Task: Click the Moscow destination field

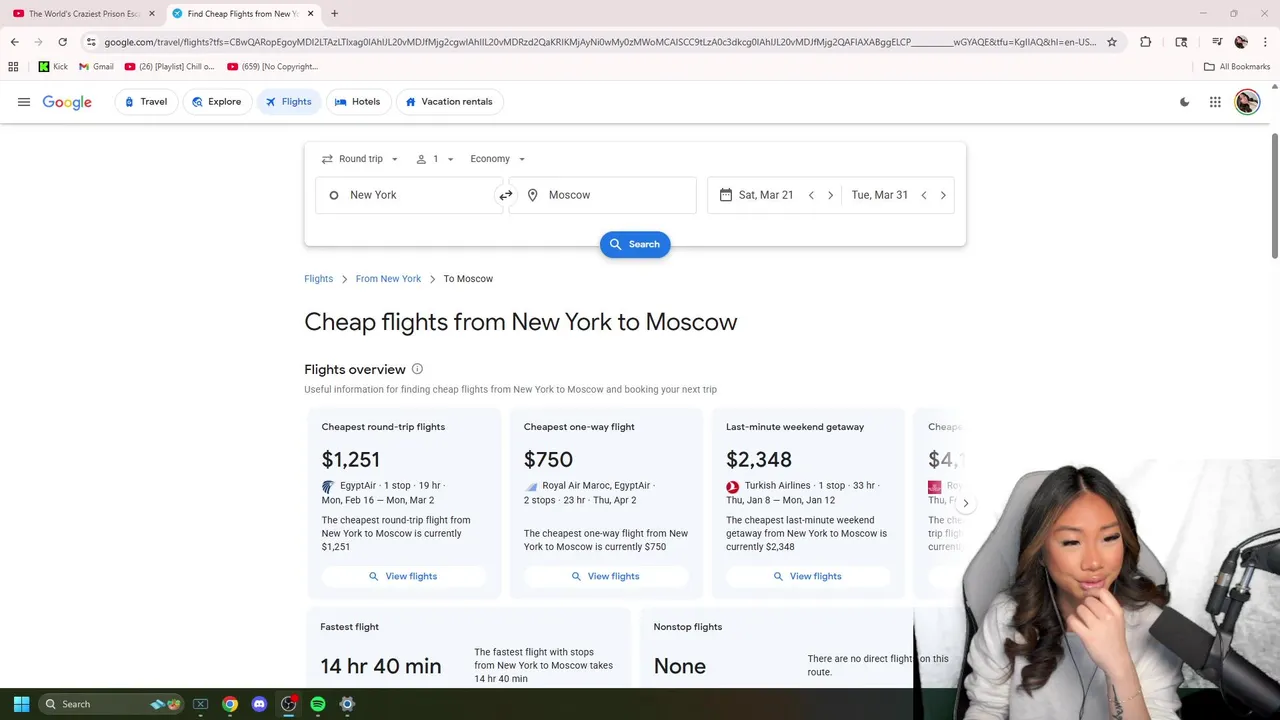Action: [x=610, y=195]
